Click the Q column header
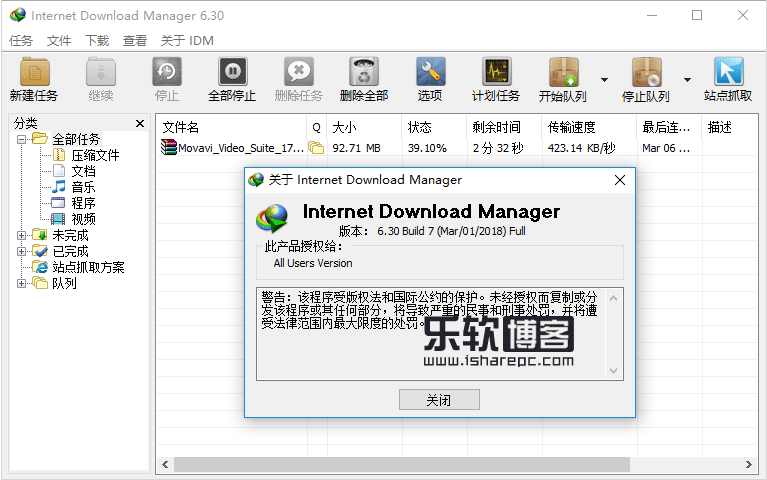This screenshot has height=480, width=767. click(317, 128)
